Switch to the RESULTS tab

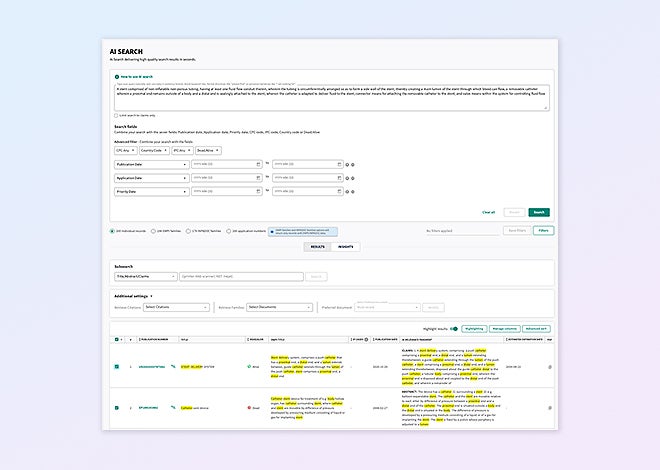[317, 245]
